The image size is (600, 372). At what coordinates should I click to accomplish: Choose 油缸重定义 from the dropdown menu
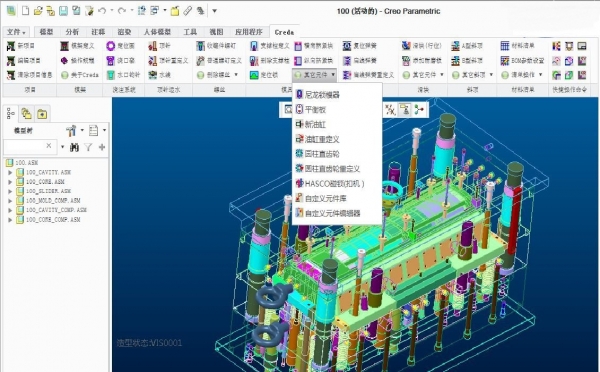coord(337,139)
